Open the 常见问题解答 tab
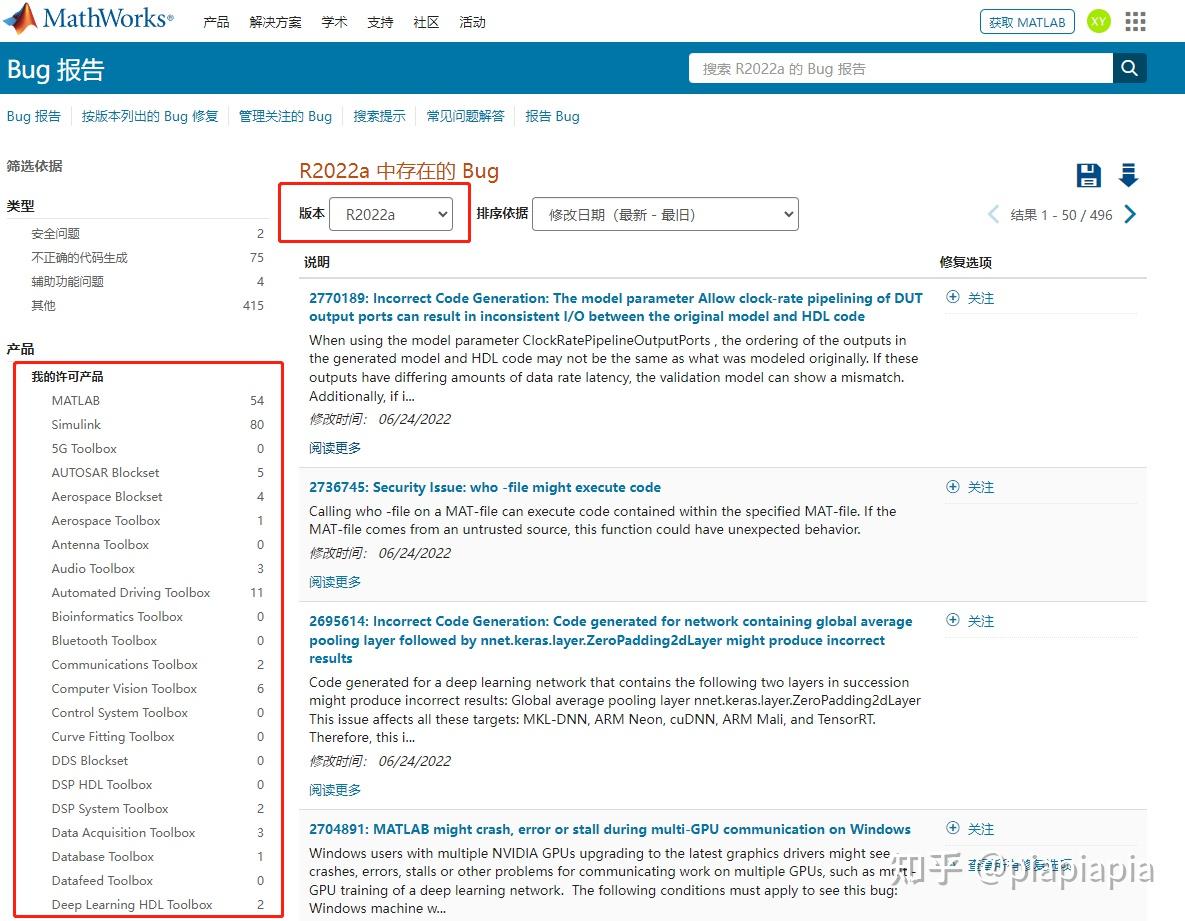Screen dimensions: 1185x921 click(465, 116)
